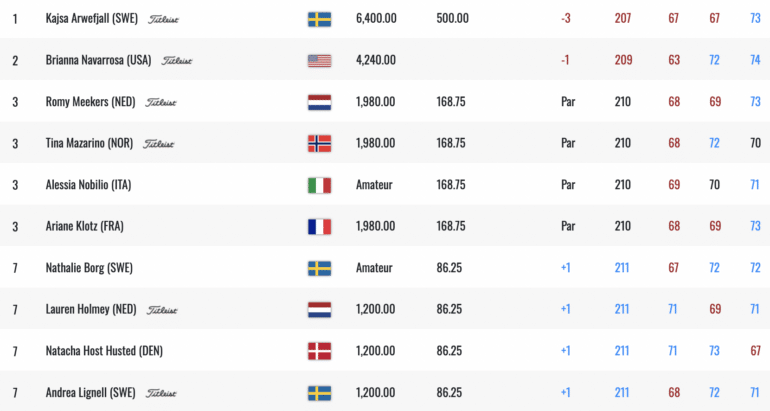This screenshot has height=411, width=770.
Task: Click the Norway flag in Tina Mazarino's row
Action: tap(319, 144)
